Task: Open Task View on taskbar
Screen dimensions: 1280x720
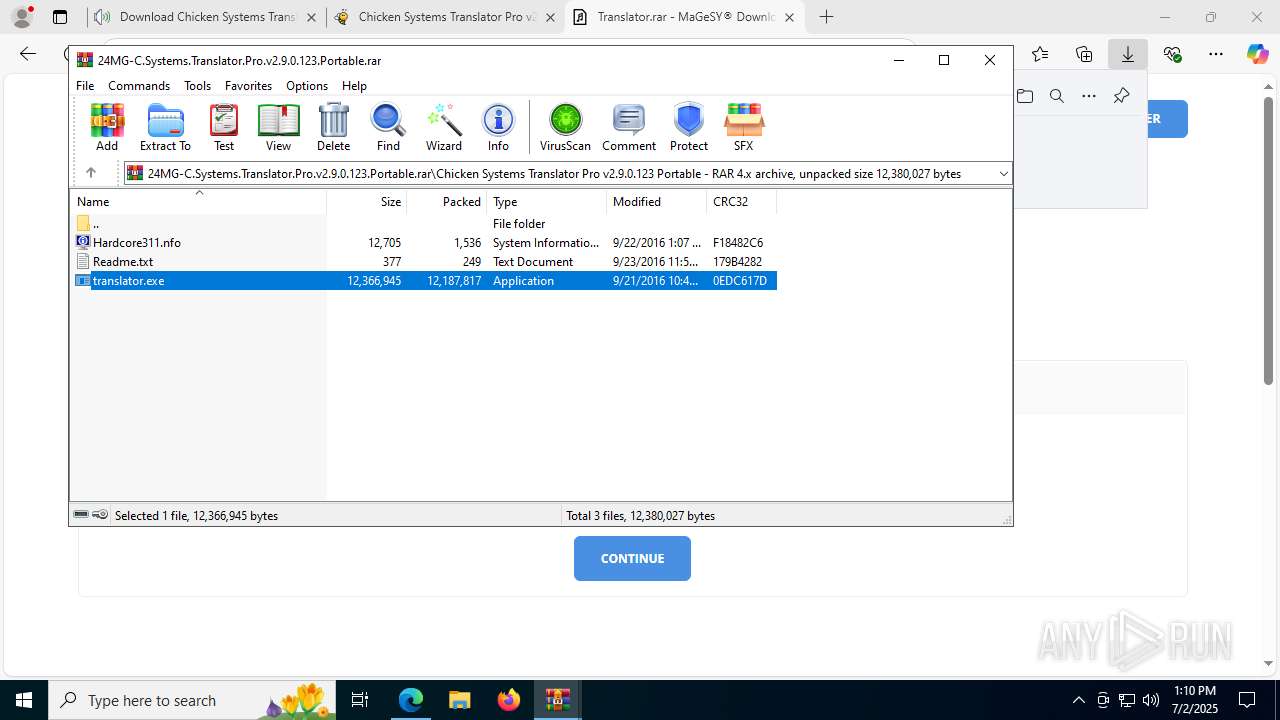Action: [361, 700]
